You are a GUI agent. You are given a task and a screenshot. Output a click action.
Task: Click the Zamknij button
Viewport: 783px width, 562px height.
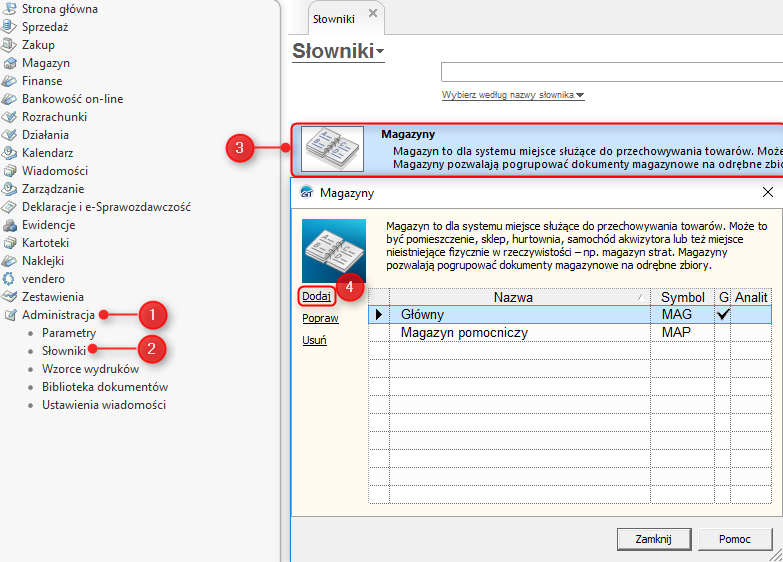point(654,539)
